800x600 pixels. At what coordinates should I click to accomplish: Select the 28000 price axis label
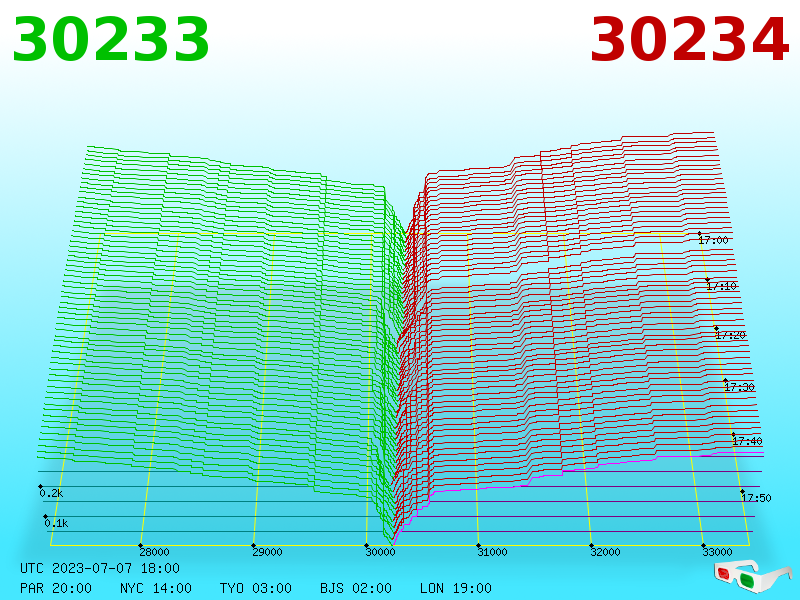coord(154,552)
